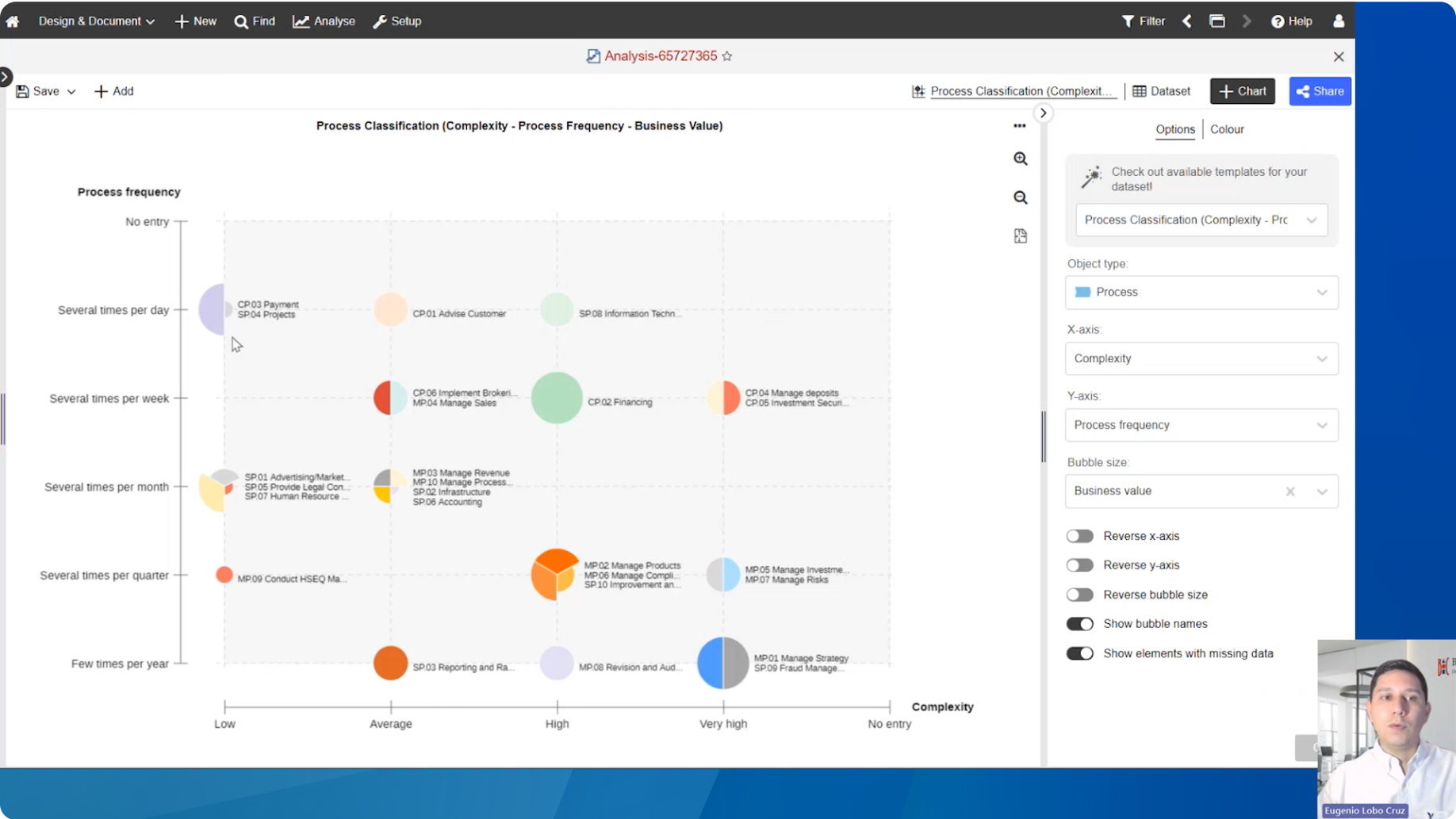This screenshot has width=1456, height=819.
Task: Turn on Reverse bubble size
Action: click(x=1079, y=595)
